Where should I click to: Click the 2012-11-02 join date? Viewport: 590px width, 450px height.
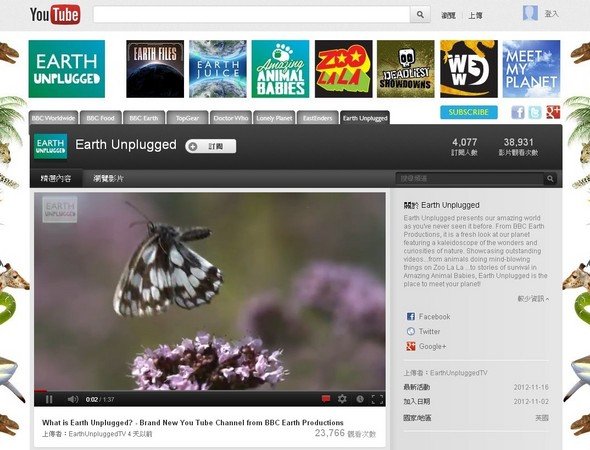[531, 402]
